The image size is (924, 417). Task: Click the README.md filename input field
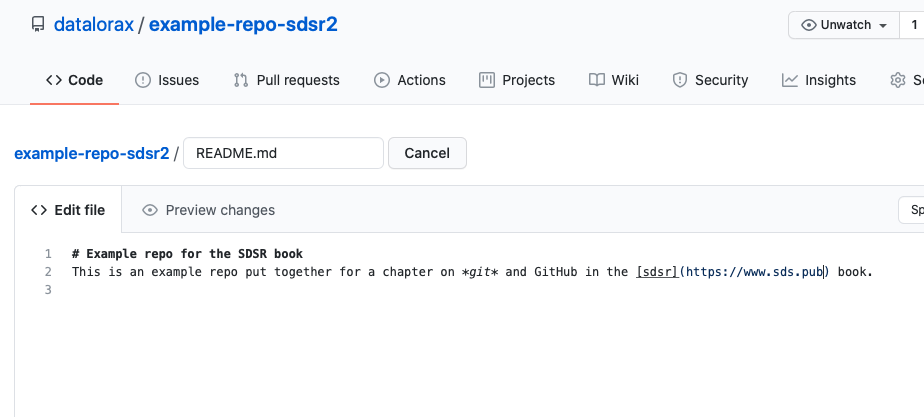[283, 153]
